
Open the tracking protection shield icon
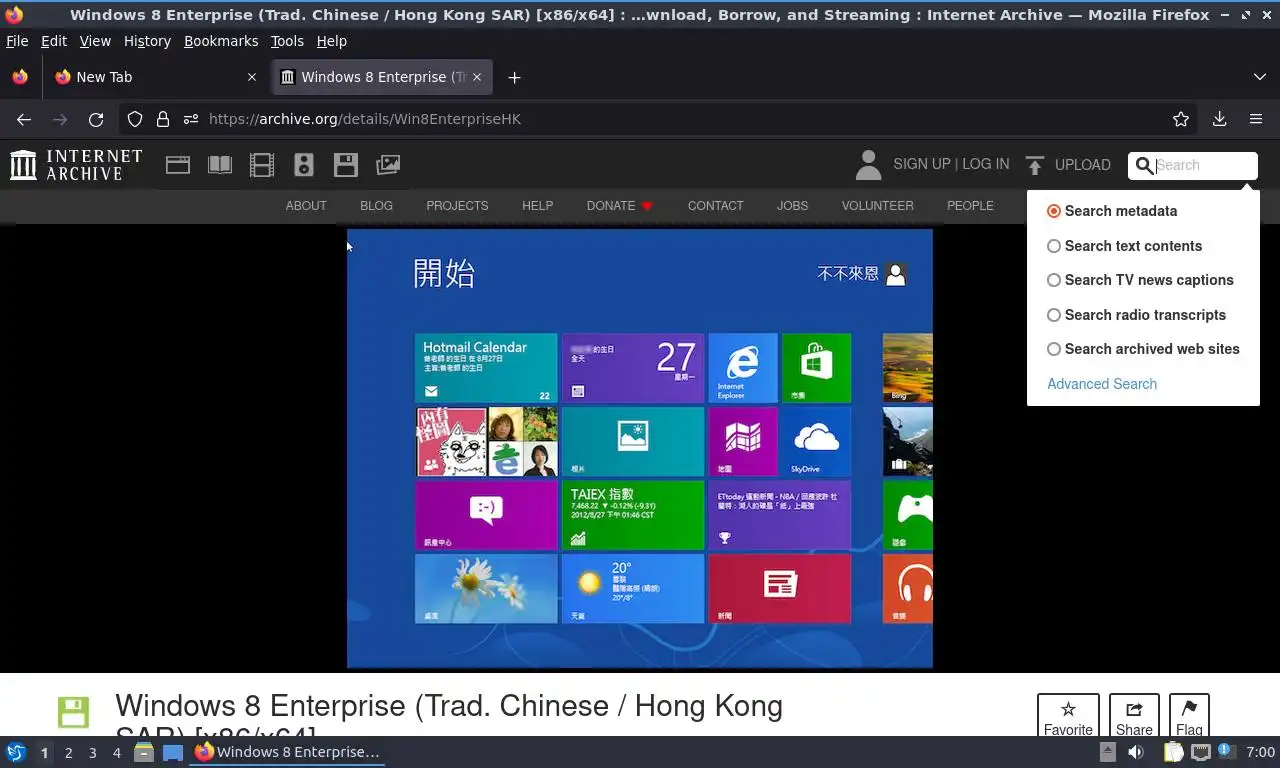[135, 119]
